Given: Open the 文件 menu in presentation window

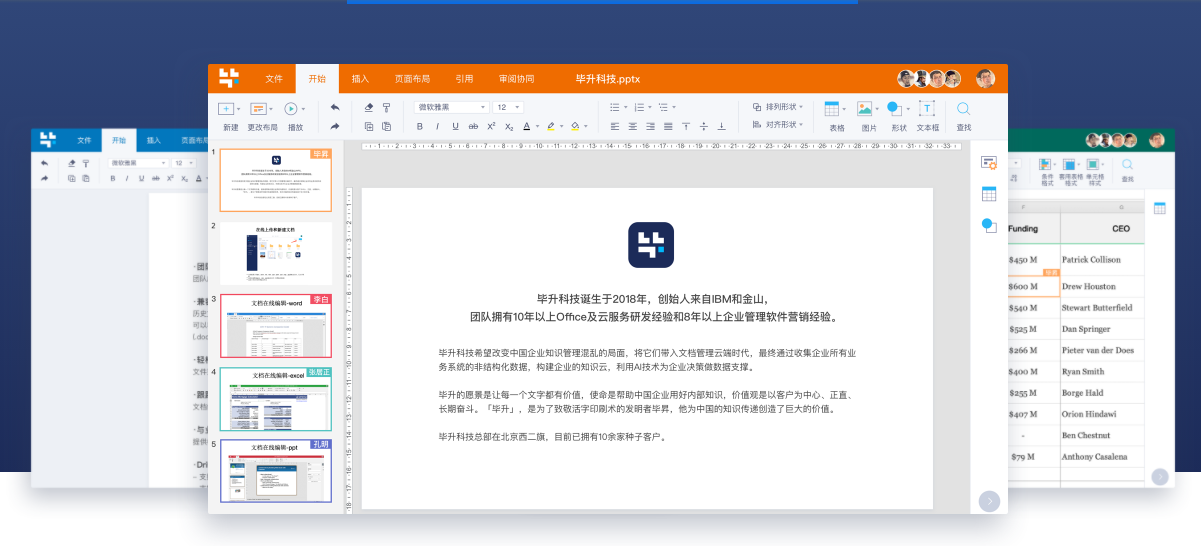Looking at the screenshot, I should pos(274,79).
